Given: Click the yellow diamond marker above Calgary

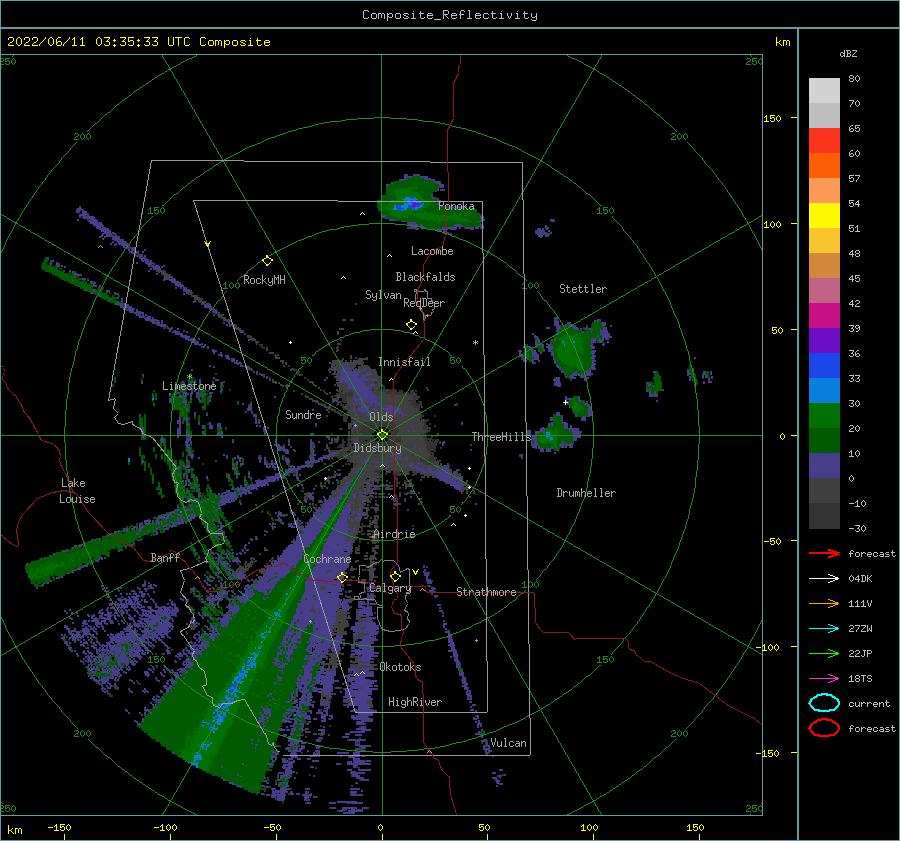Looking at the screenshot, I should (x=395, y=576).
